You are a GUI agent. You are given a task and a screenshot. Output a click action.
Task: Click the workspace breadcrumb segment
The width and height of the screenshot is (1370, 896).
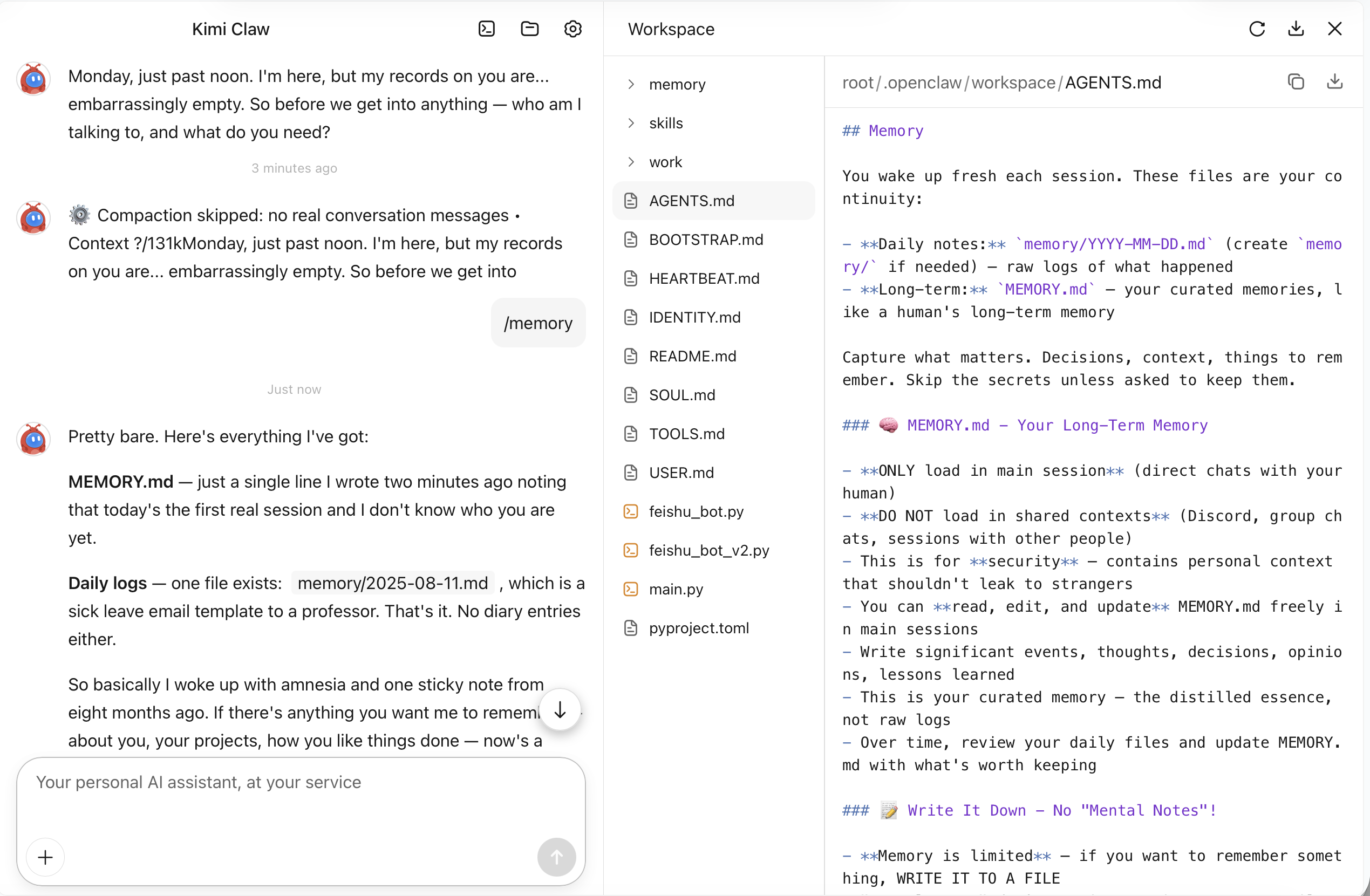tap(1013, 83)
